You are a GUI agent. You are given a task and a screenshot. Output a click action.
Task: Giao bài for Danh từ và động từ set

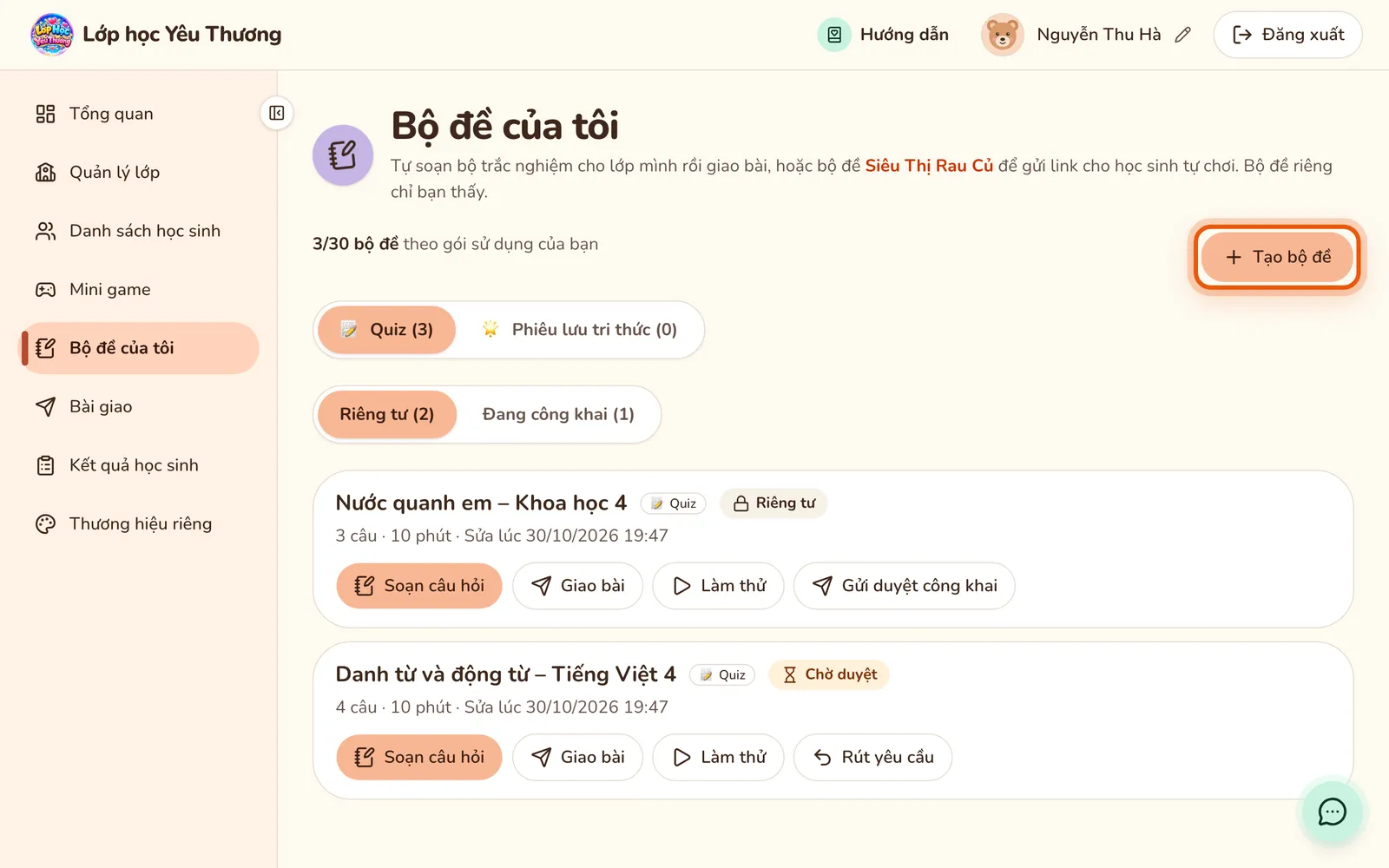(x=577, y=758)
